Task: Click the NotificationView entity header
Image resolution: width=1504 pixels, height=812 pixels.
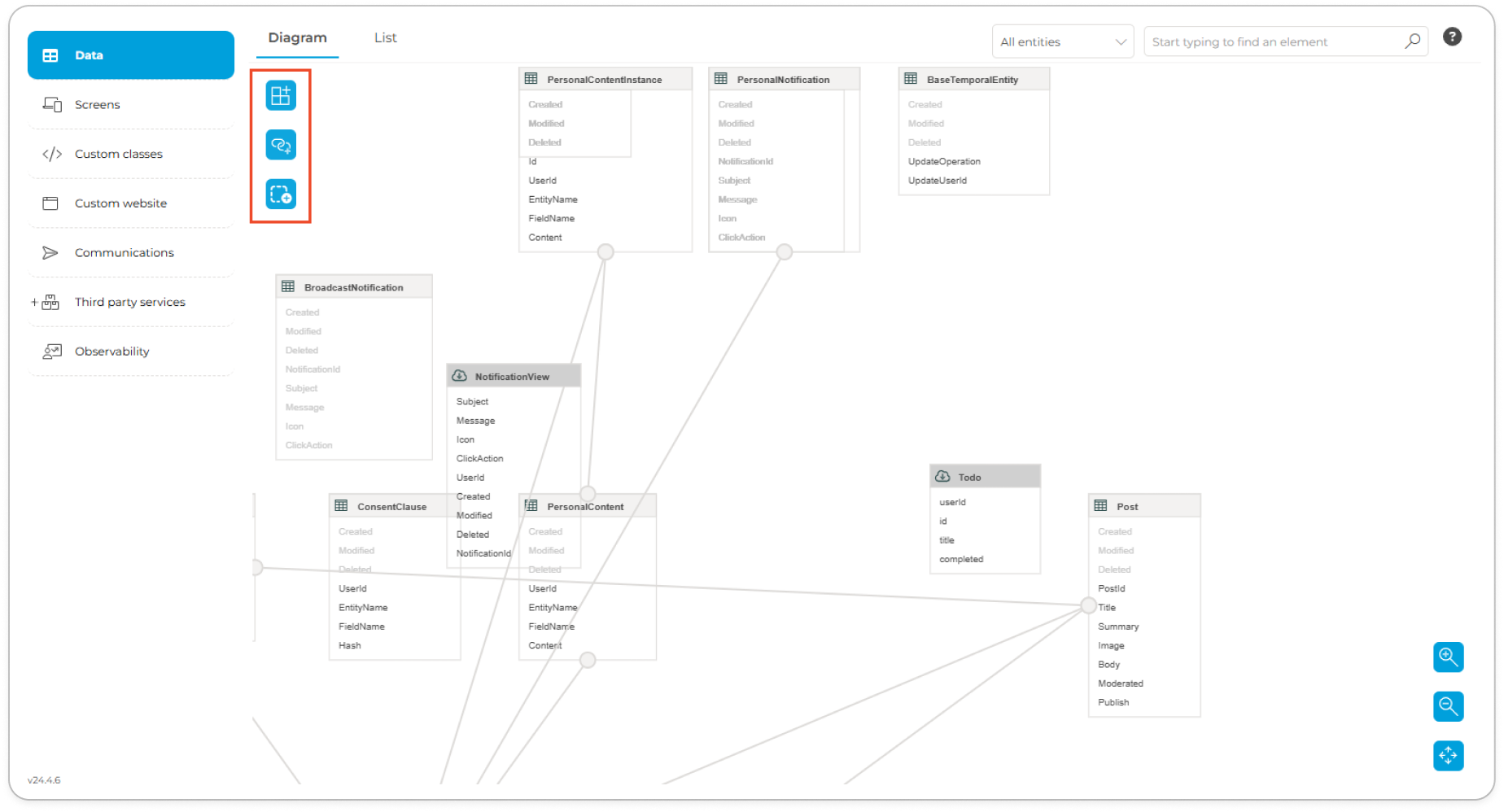Action: pos(513,376)
